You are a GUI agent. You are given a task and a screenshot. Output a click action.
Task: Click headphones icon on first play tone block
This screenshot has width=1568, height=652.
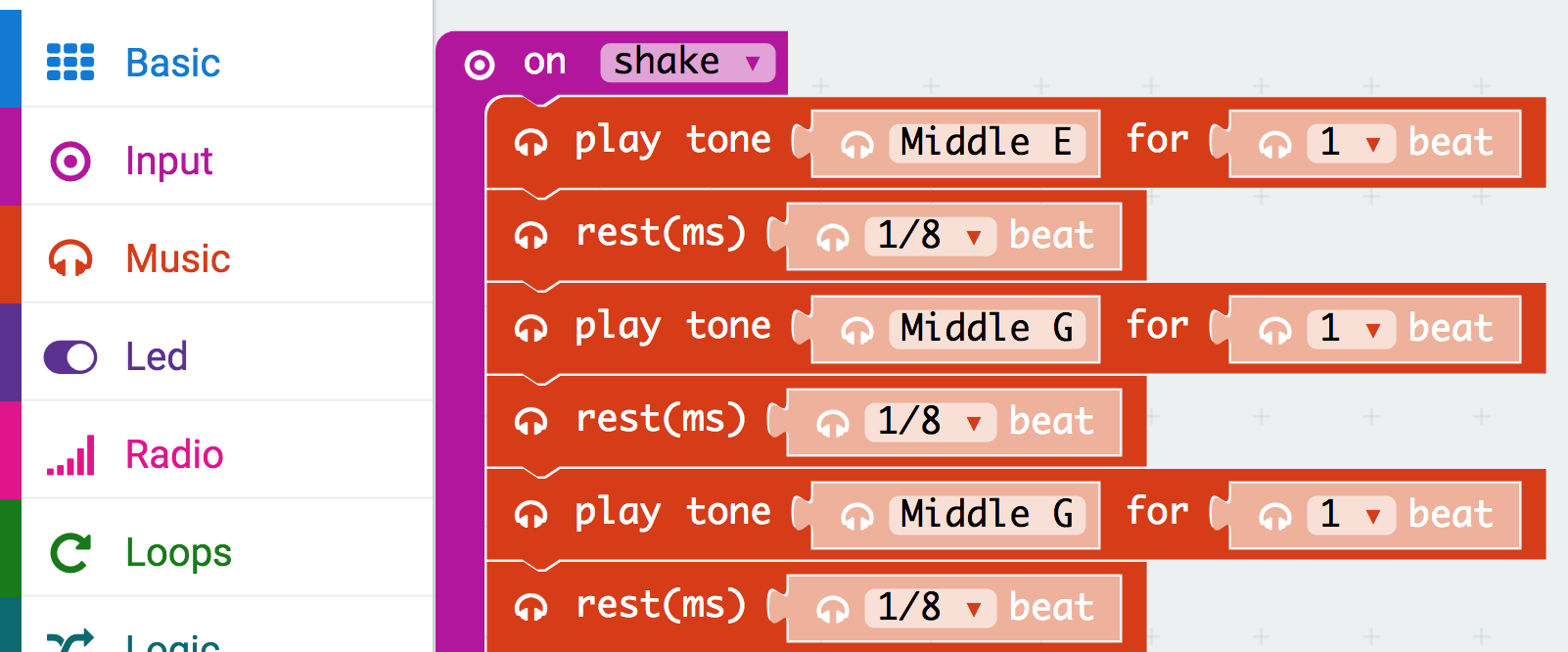point(531,142)
